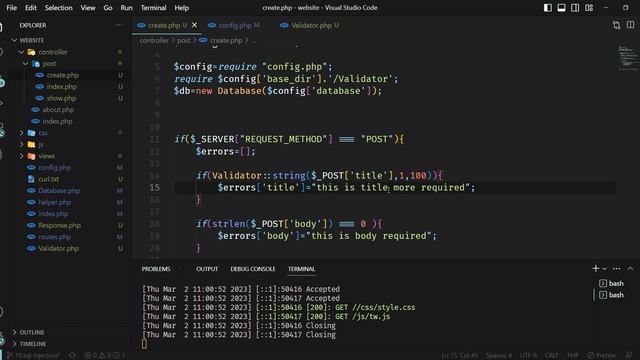640x360 pixels.
Task: Open the File menu
Action: [12, 8]
